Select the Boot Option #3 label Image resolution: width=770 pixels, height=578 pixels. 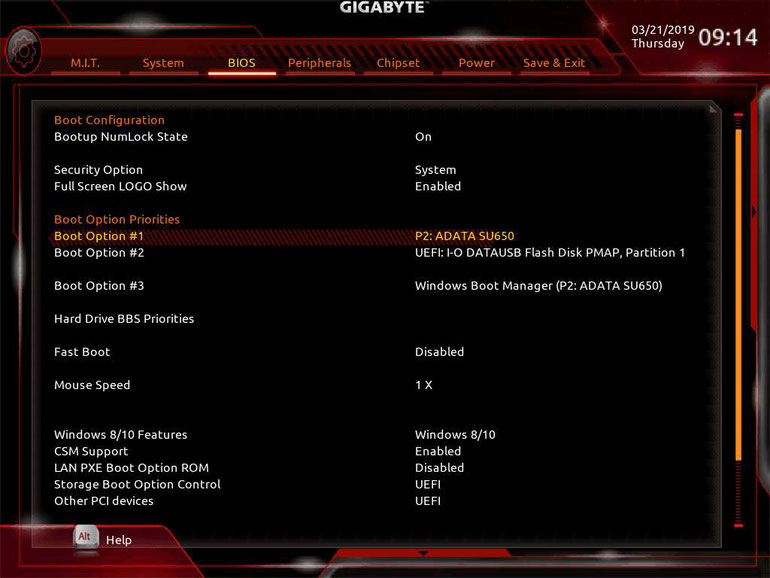point(99,285)
